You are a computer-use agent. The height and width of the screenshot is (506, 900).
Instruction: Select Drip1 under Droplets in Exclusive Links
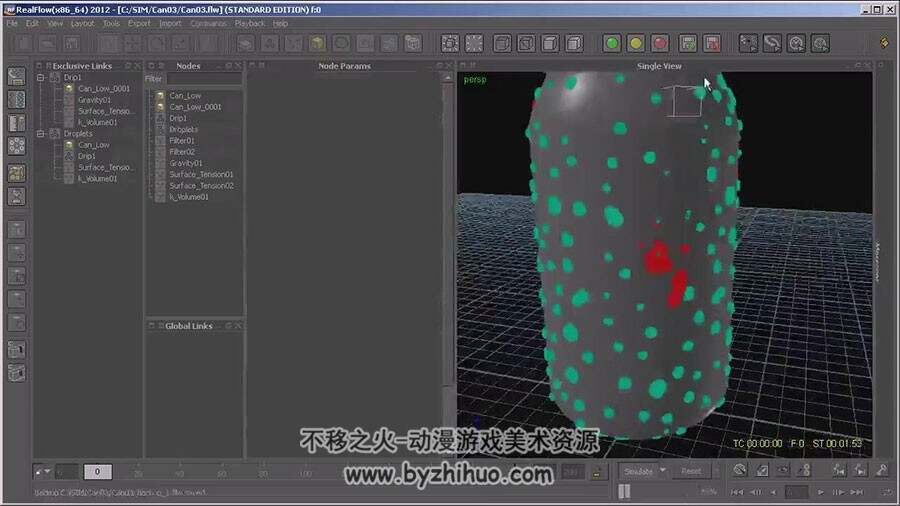click(87, 156)
